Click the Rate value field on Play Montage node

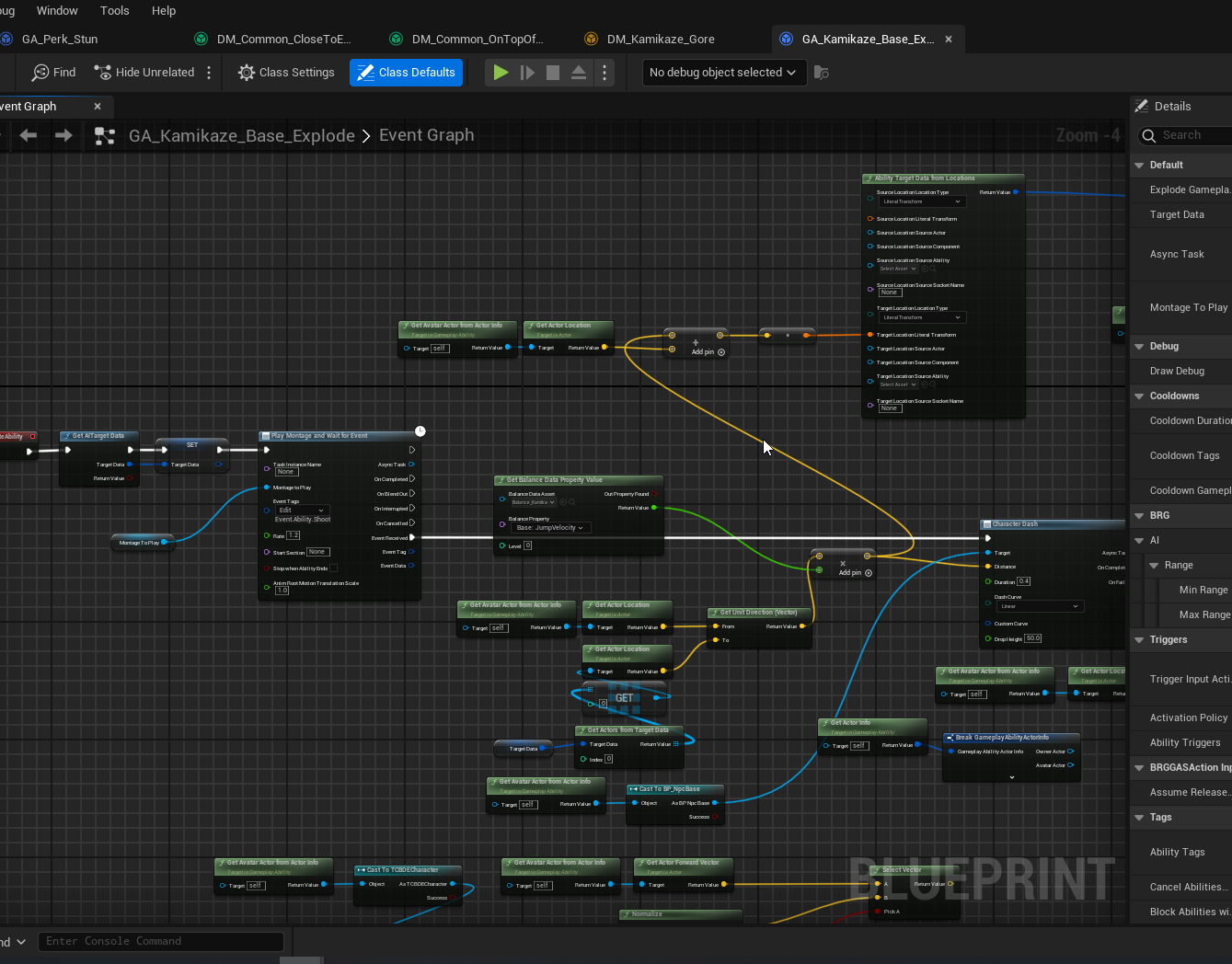click(x=294, y=535)
